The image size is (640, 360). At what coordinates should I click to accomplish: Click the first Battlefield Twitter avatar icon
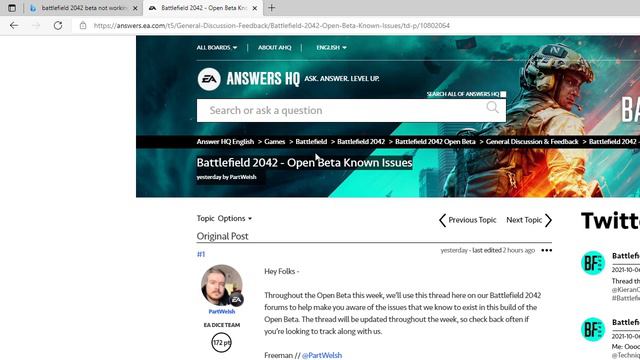tap(593, 262)
